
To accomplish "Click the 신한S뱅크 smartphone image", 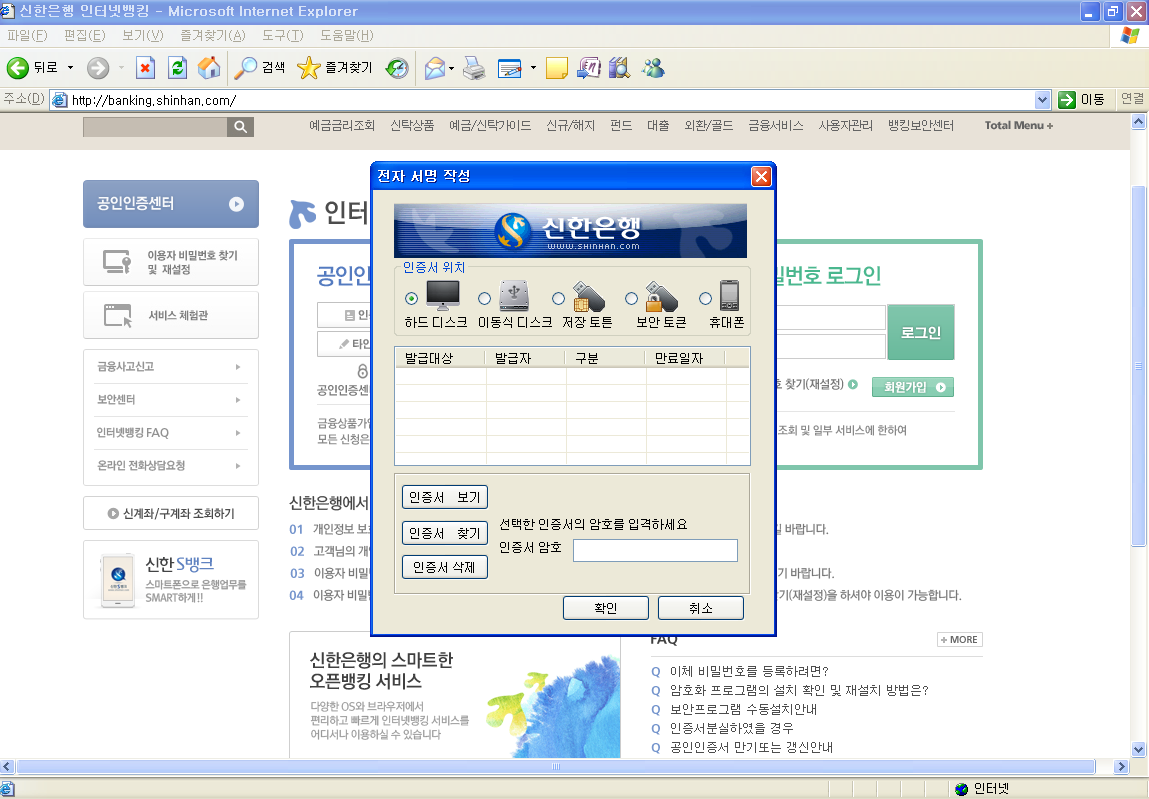I will [x=118, y=579].
